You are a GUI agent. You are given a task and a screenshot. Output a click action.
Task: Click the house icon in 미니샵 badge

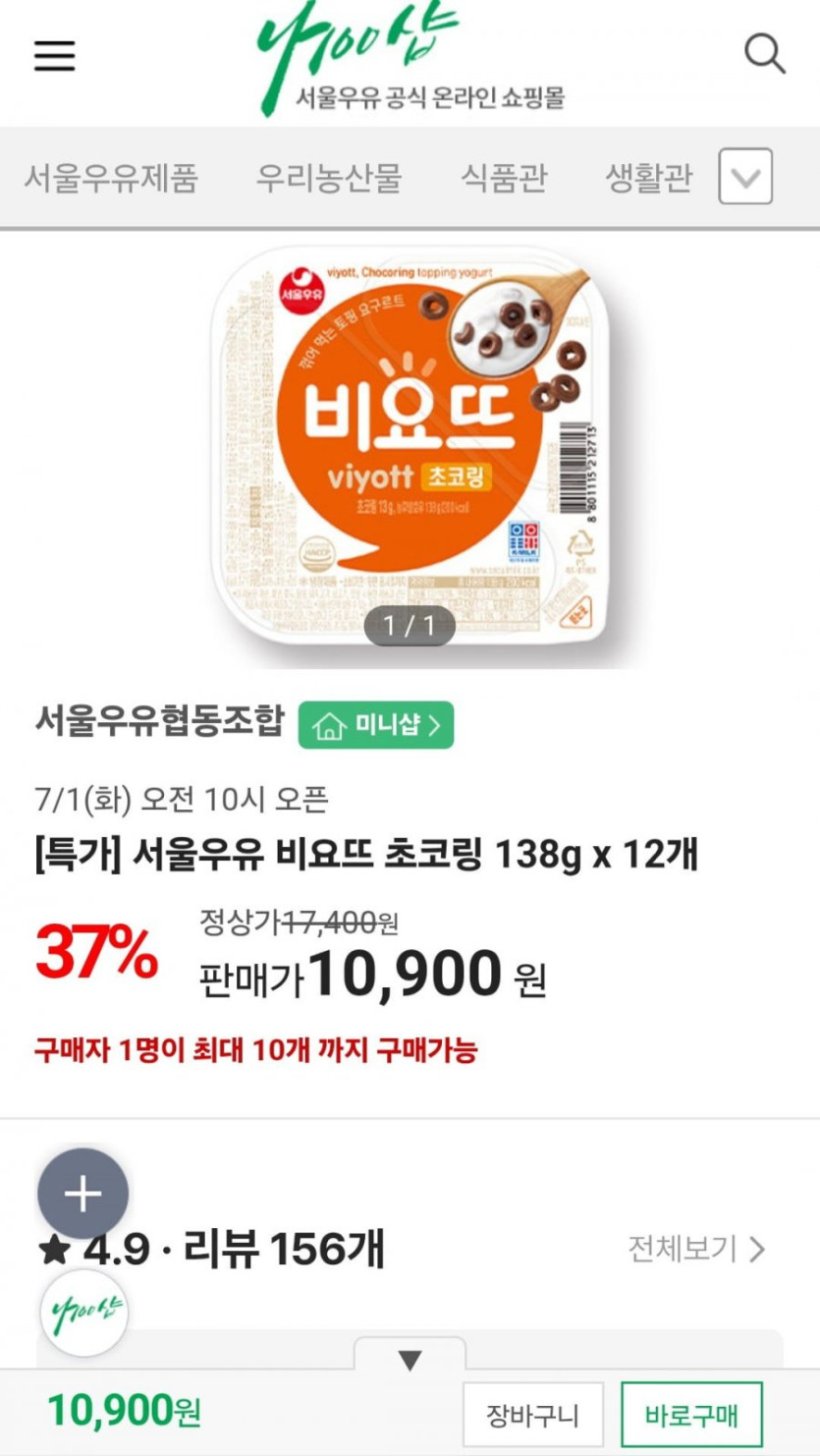(x=329, y=726)
